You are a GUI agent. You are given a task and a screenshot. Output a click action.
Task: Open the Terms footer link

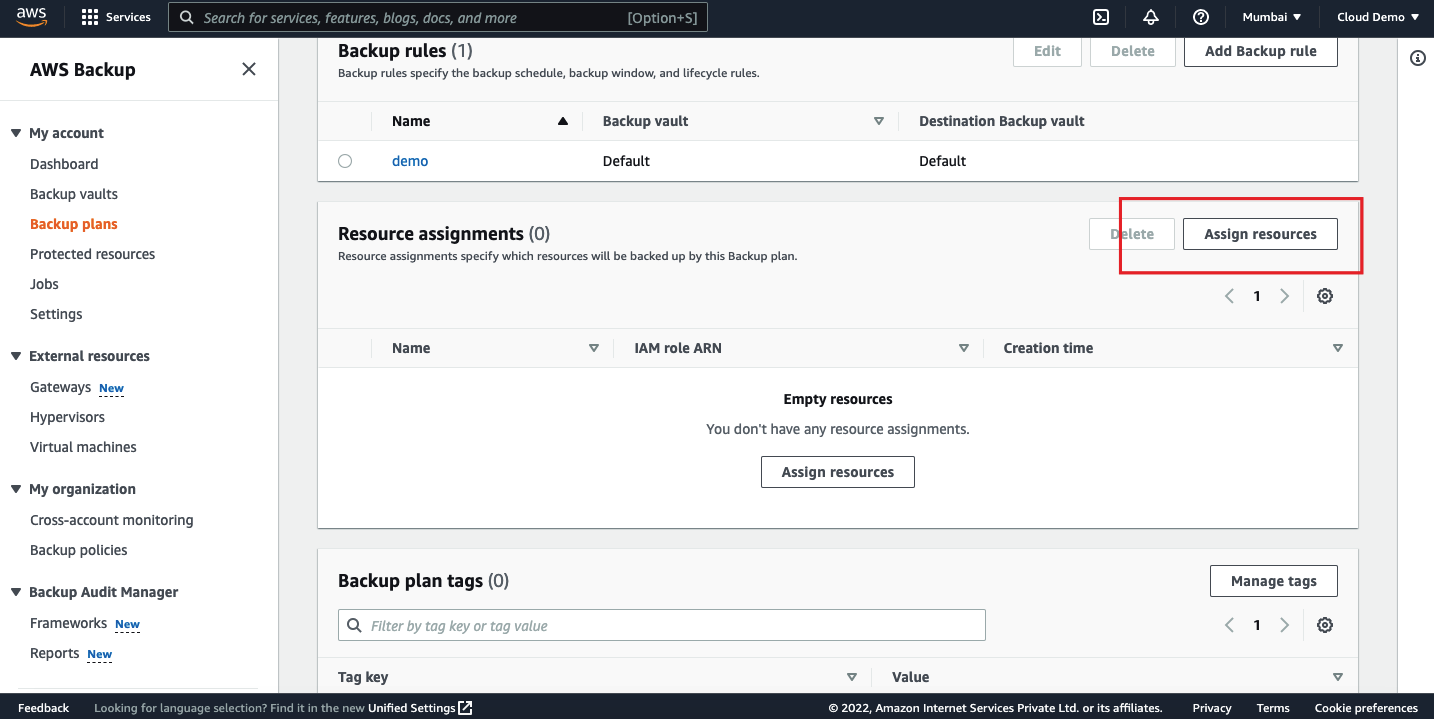pos(1273,708)
